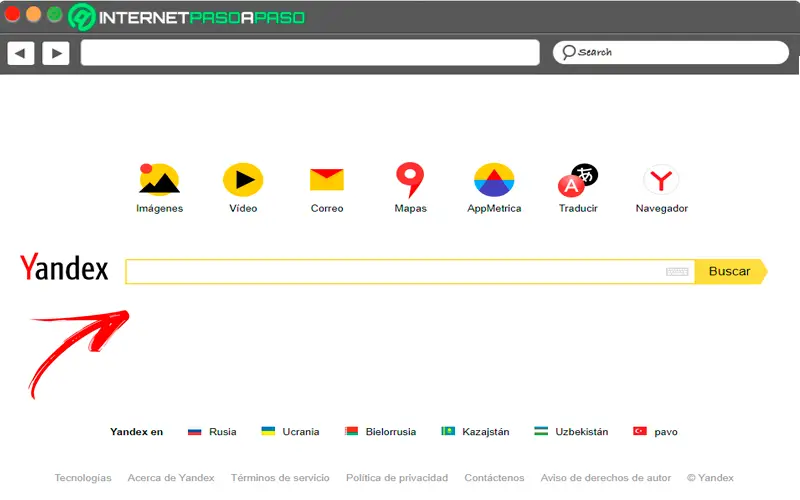This screenshot has height=500, width=800.
Task: Open Contáctenos footer link
Action: (x=494, y=478)
